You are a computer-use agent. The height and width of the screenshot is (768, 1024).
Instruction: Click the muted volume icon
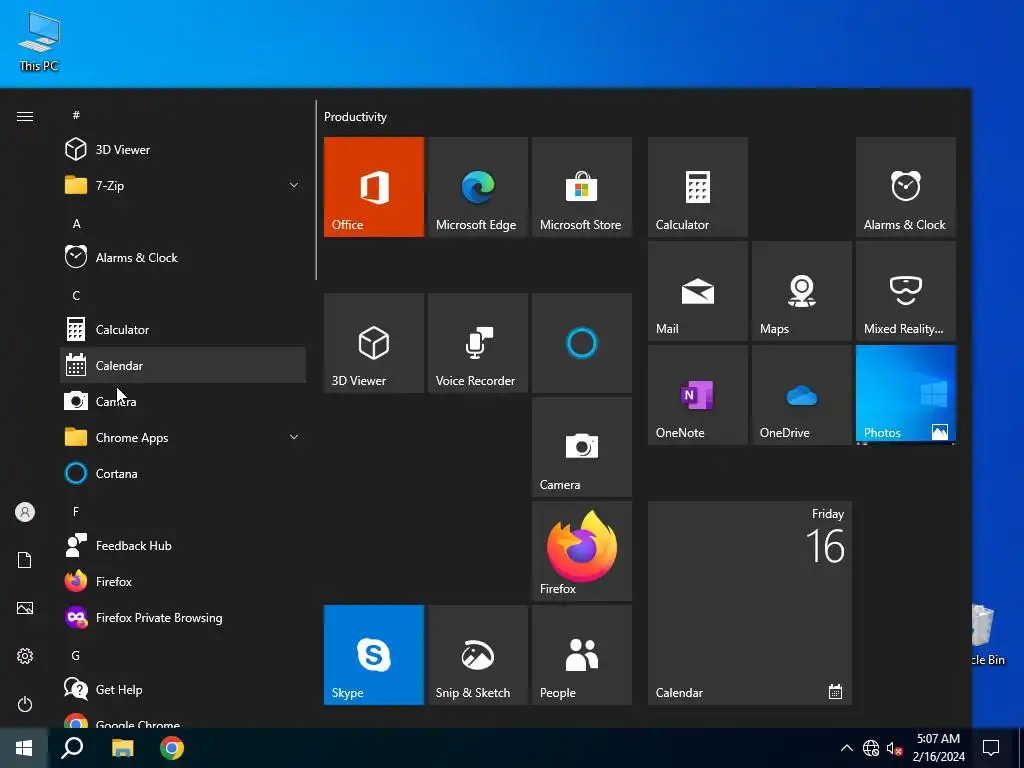[894, 748]
